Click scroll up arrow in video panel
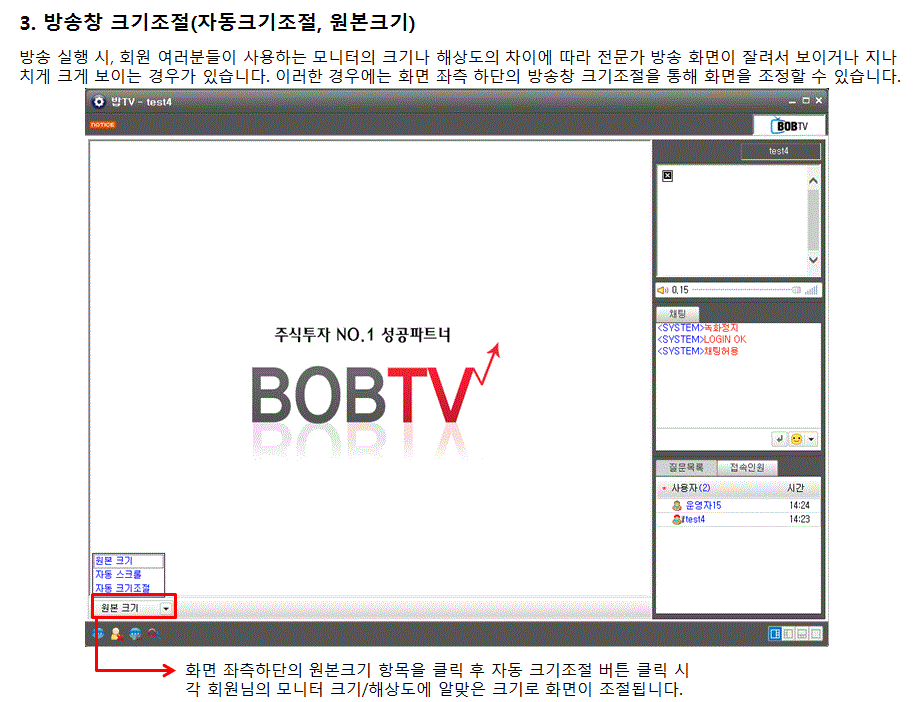The height and width of the screenshot is (702, 919). (813, 181)
